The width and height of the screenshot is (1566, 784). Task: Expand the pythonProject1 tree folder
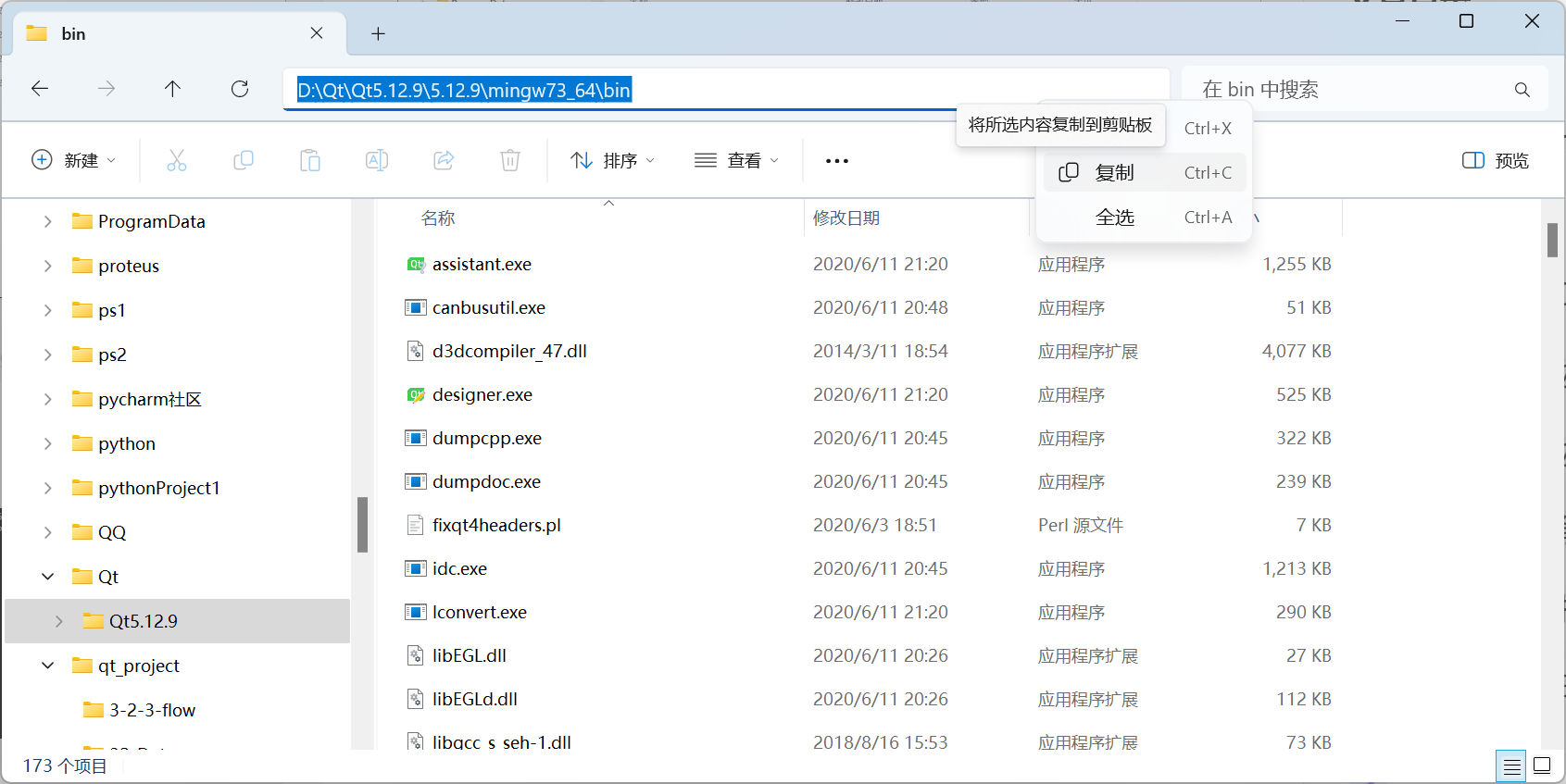[x=48, y=488]
